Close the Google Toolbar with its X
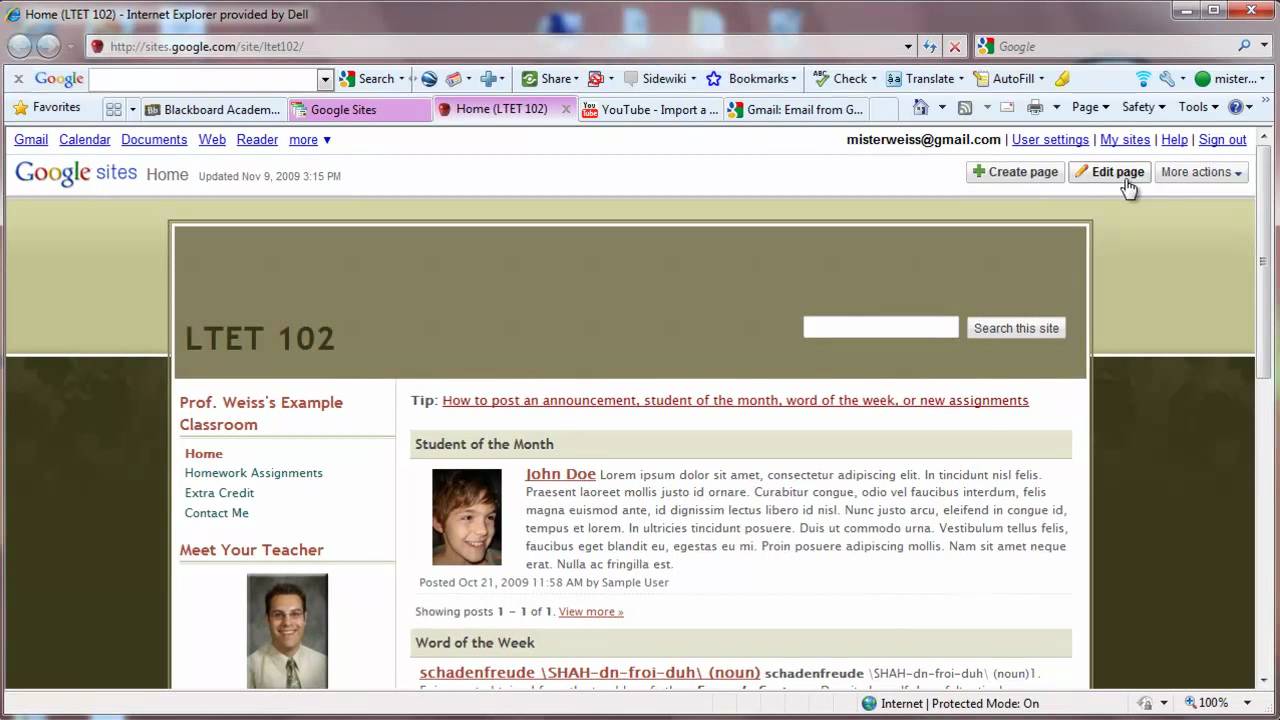Image resolution: width=1280 pixels, height=720 pixels. (x=18, y=79)
